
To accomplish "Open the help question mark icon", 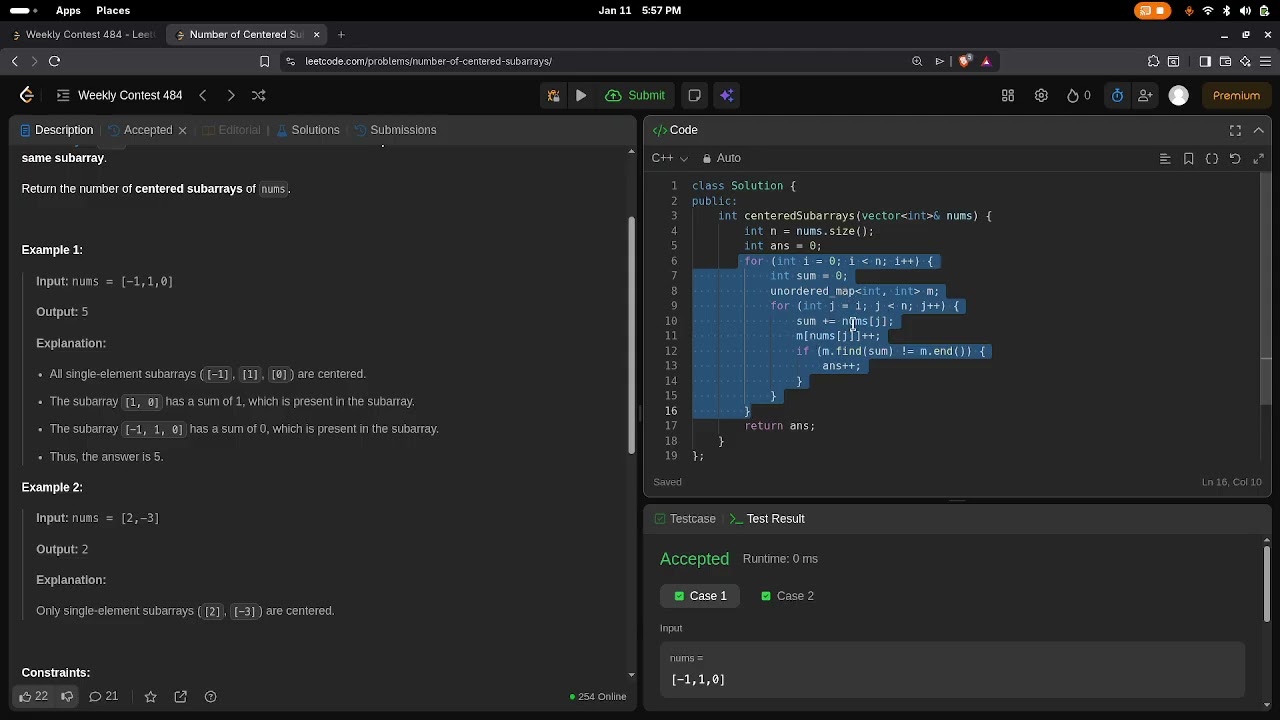I will 211,697.
